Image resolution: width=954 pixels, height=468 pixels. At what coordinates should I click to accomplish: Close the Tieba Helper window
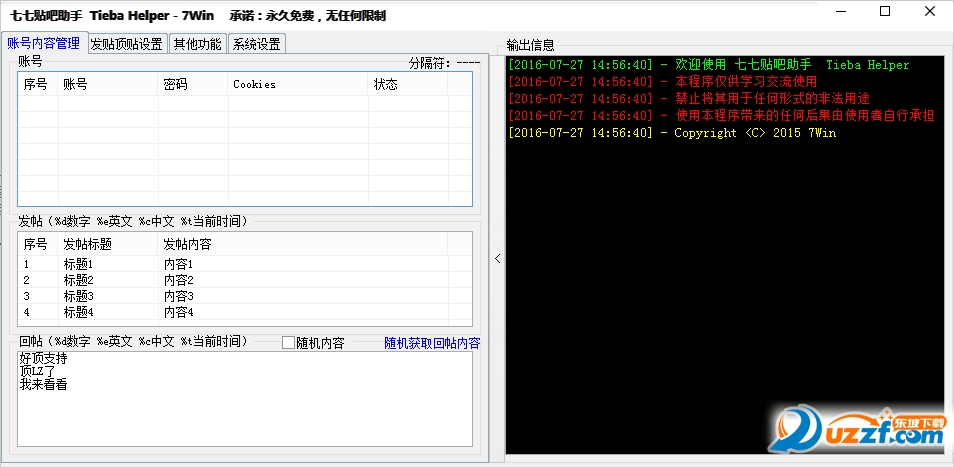point(930,12)
